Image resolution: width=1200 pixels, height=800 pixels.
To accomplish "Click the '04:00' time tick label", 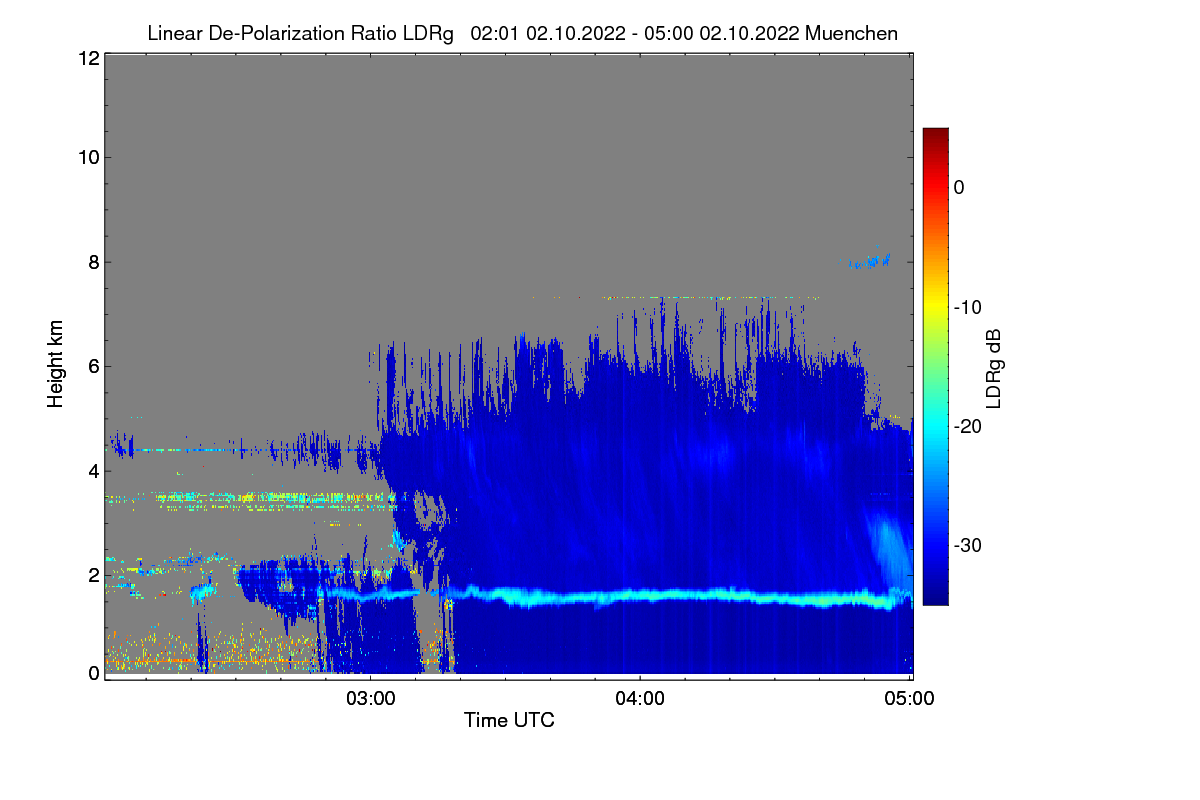I will pos(640,698).
